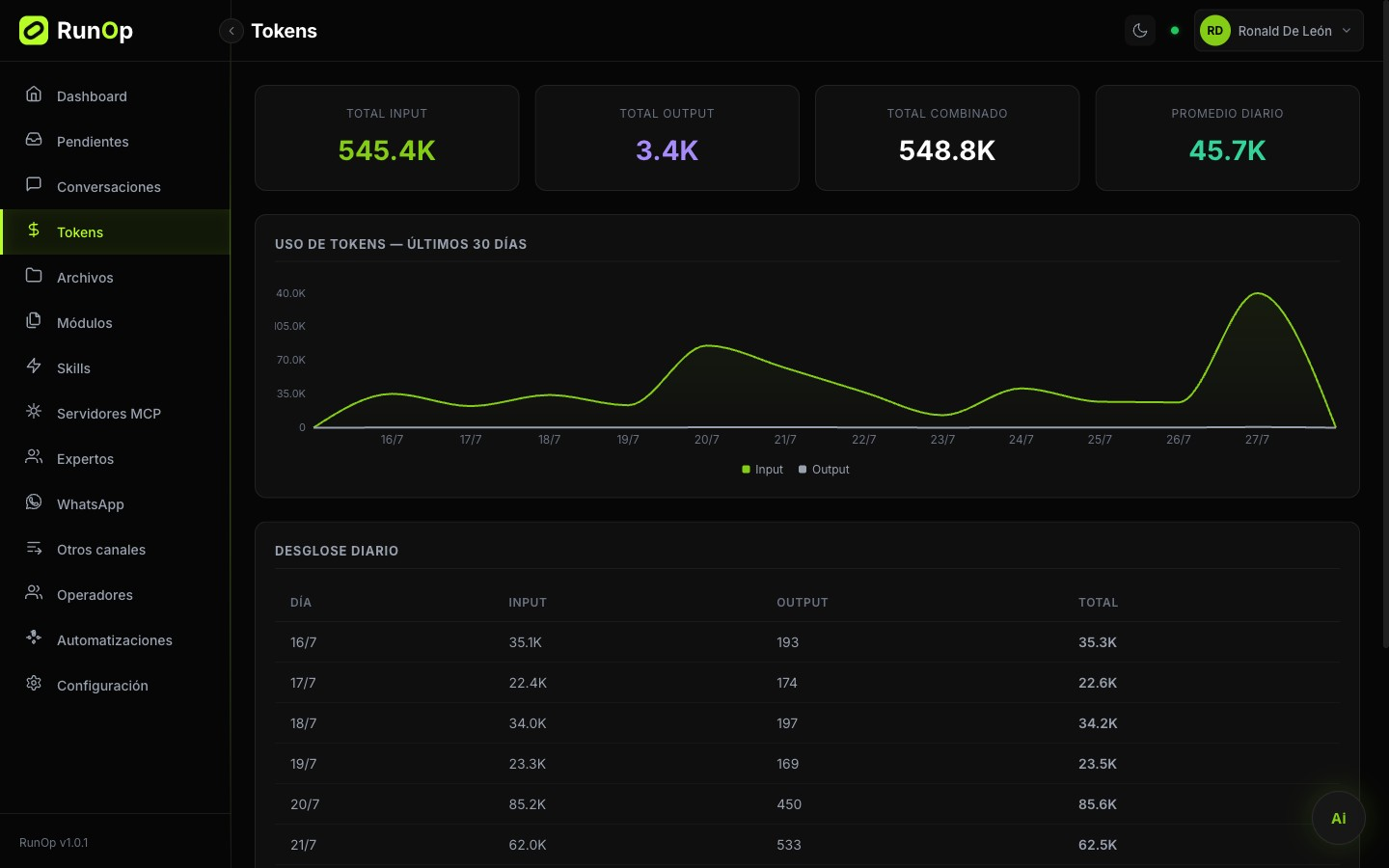Open the WhatsApp channel icon

point(34,502)
